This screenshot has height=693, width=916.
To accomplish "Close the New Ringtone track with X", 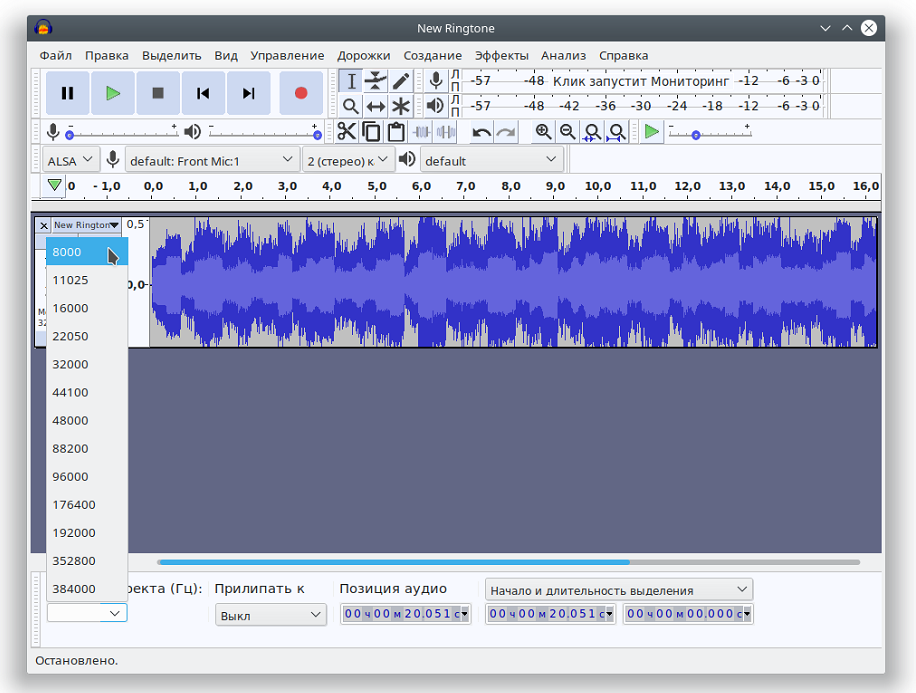I will pos(43,226).
